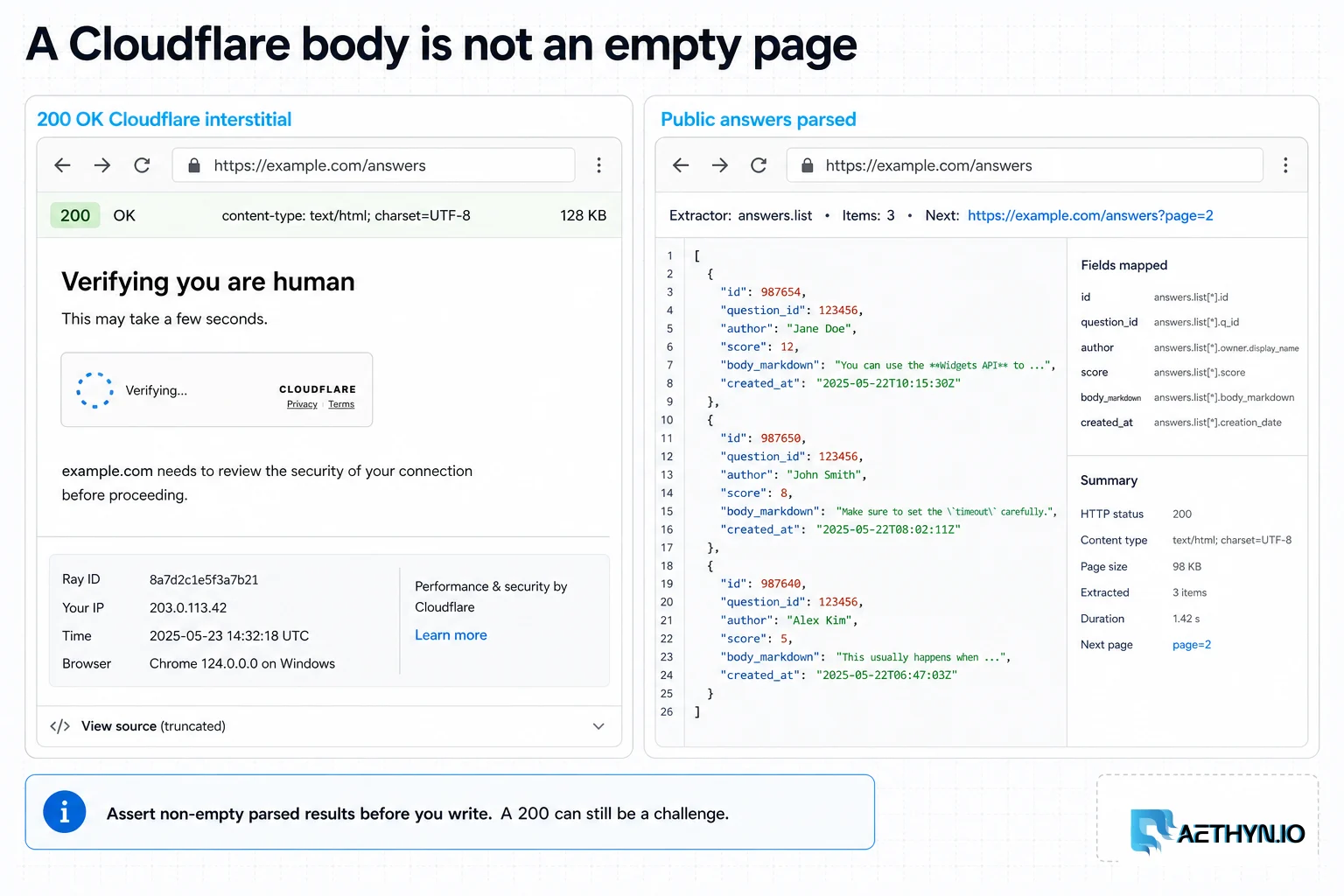Click the answers.list[*].body_markdown mapping
Screen dimensions: 1344x896
(x=1223, y=397)
